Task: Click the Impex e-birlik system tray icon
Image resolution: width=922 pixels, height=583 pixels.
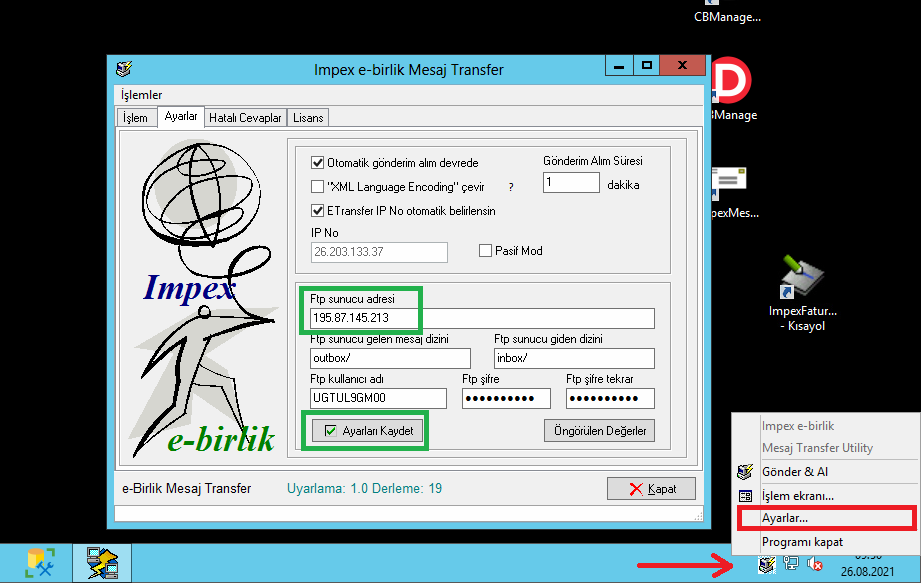Action: coord(767,565)
